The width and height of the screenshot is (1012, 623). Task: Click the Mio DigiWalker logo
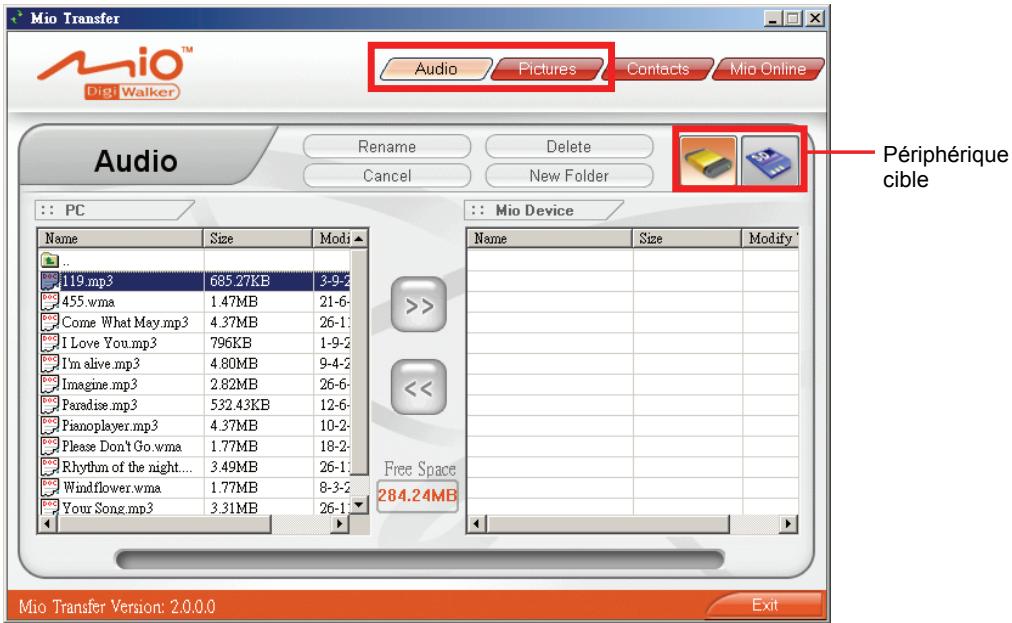115,74
